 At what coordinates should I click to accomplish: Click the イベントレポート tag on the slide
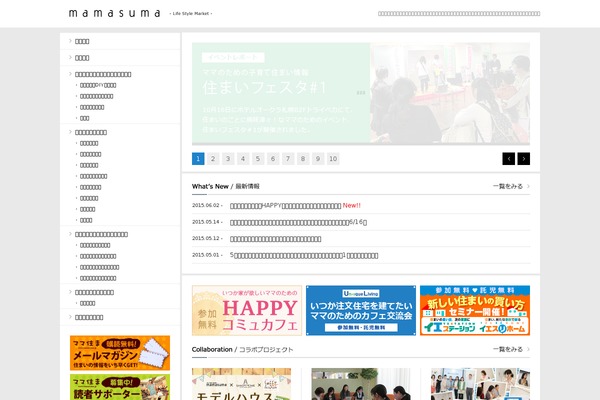(233, 57)
